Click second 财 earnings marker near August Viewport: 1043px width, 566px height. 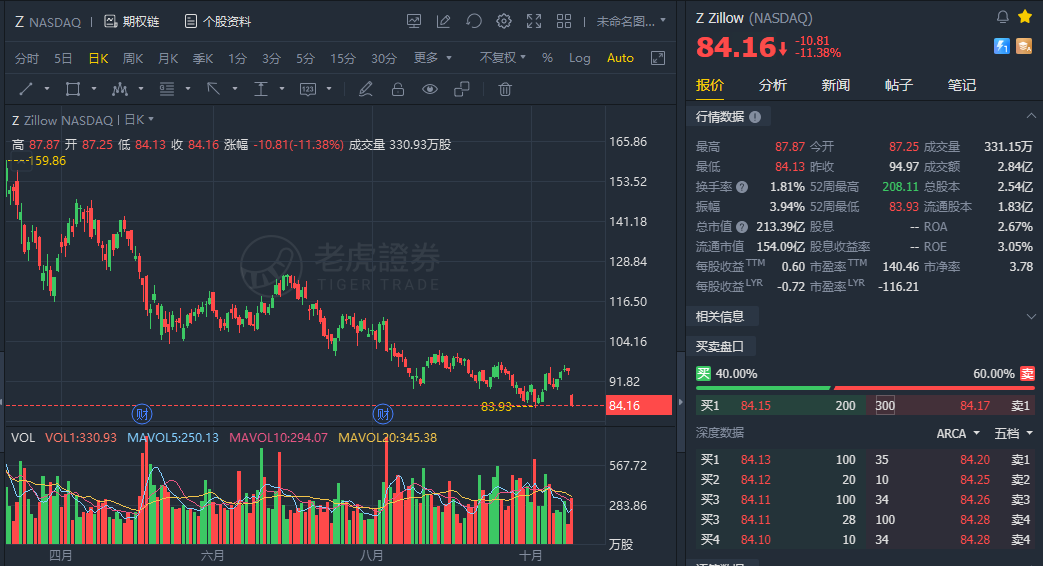click(382, 414)
